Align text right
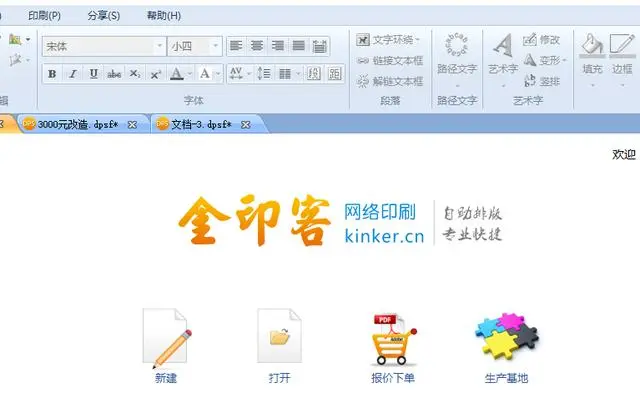Screen dimensions: 640x408 point(278,46)
